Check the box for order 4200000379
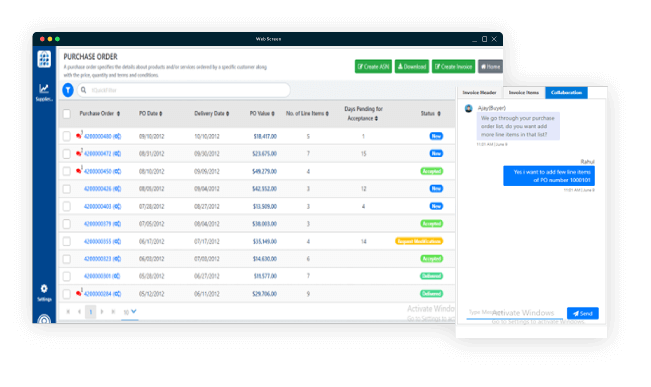The image size is (651, 387). coord(66,224)
